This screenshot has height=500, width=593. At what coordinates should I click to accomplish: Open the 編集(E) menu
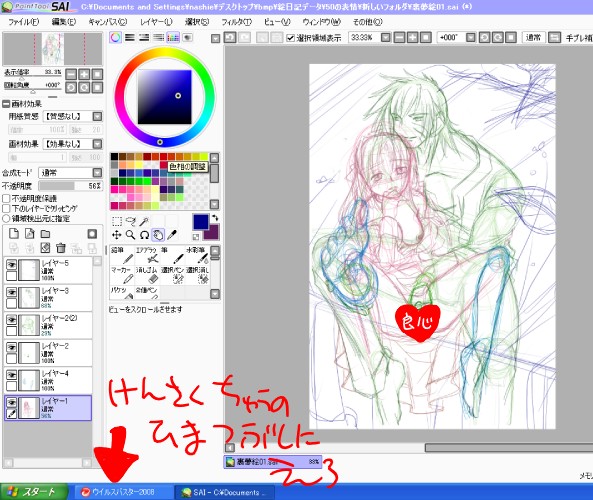[64, 22]
